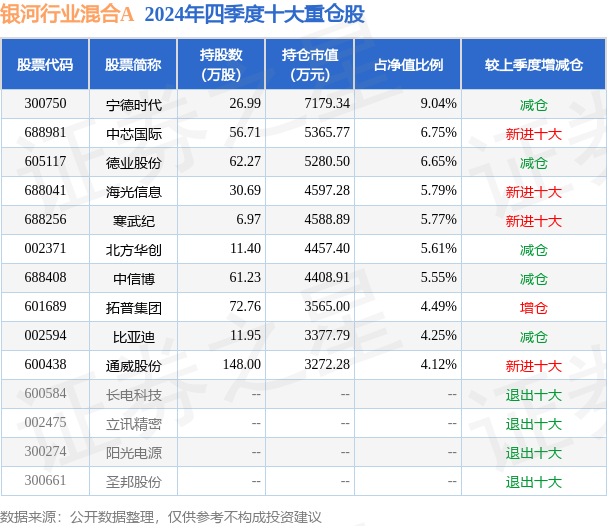
Task: Select stock name 德业股份
Action: coord(134,163)
